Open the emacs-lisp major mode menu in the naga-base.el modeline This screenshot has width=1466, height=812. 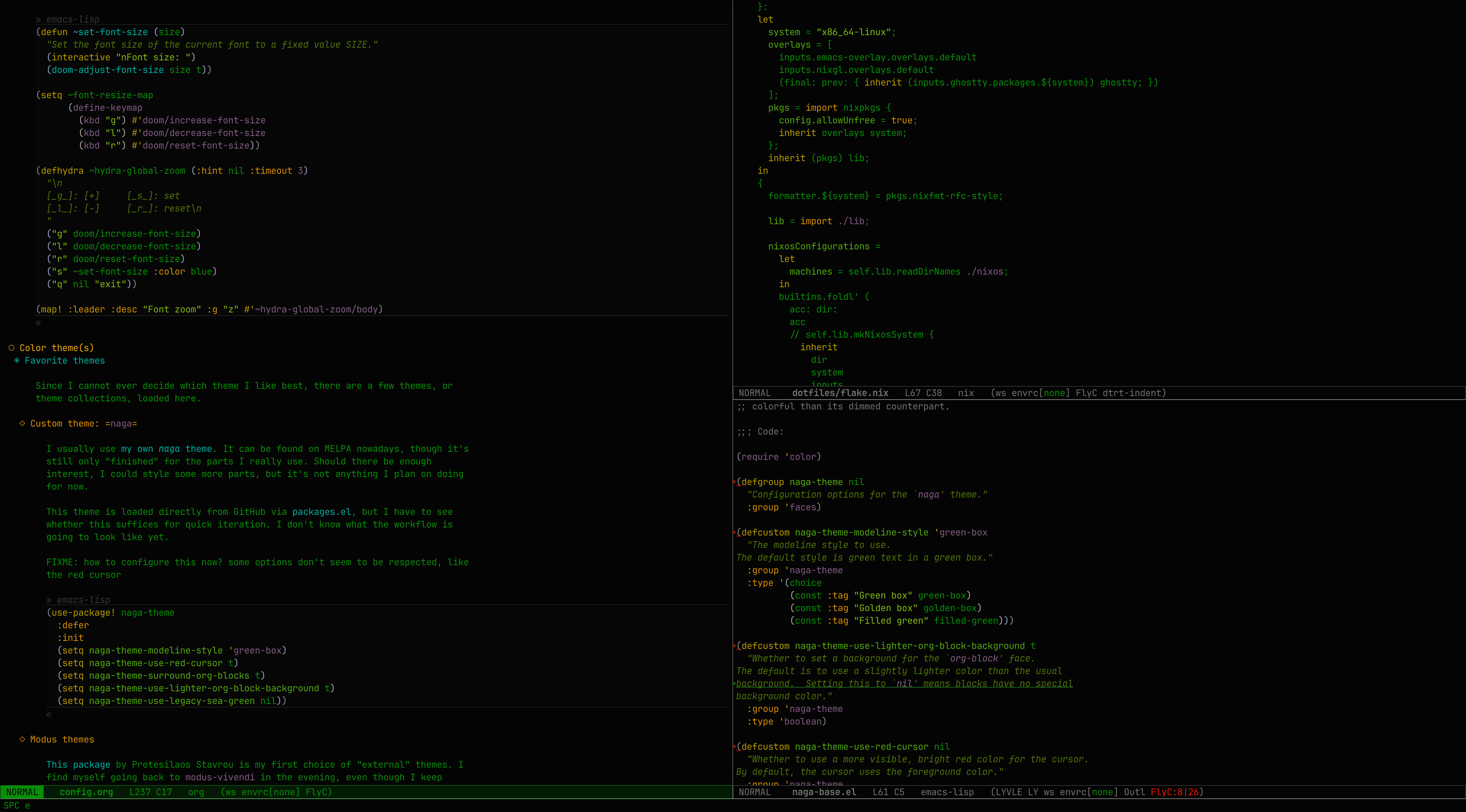coord(947,791)
